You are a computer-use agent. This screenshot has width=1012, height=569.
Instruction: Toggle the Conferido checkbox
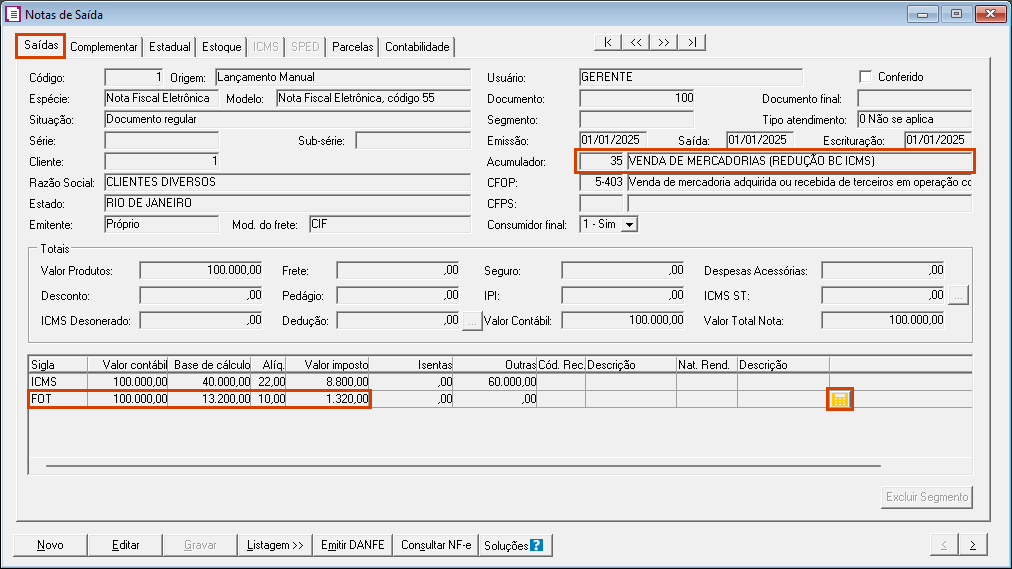click(866, 77)
